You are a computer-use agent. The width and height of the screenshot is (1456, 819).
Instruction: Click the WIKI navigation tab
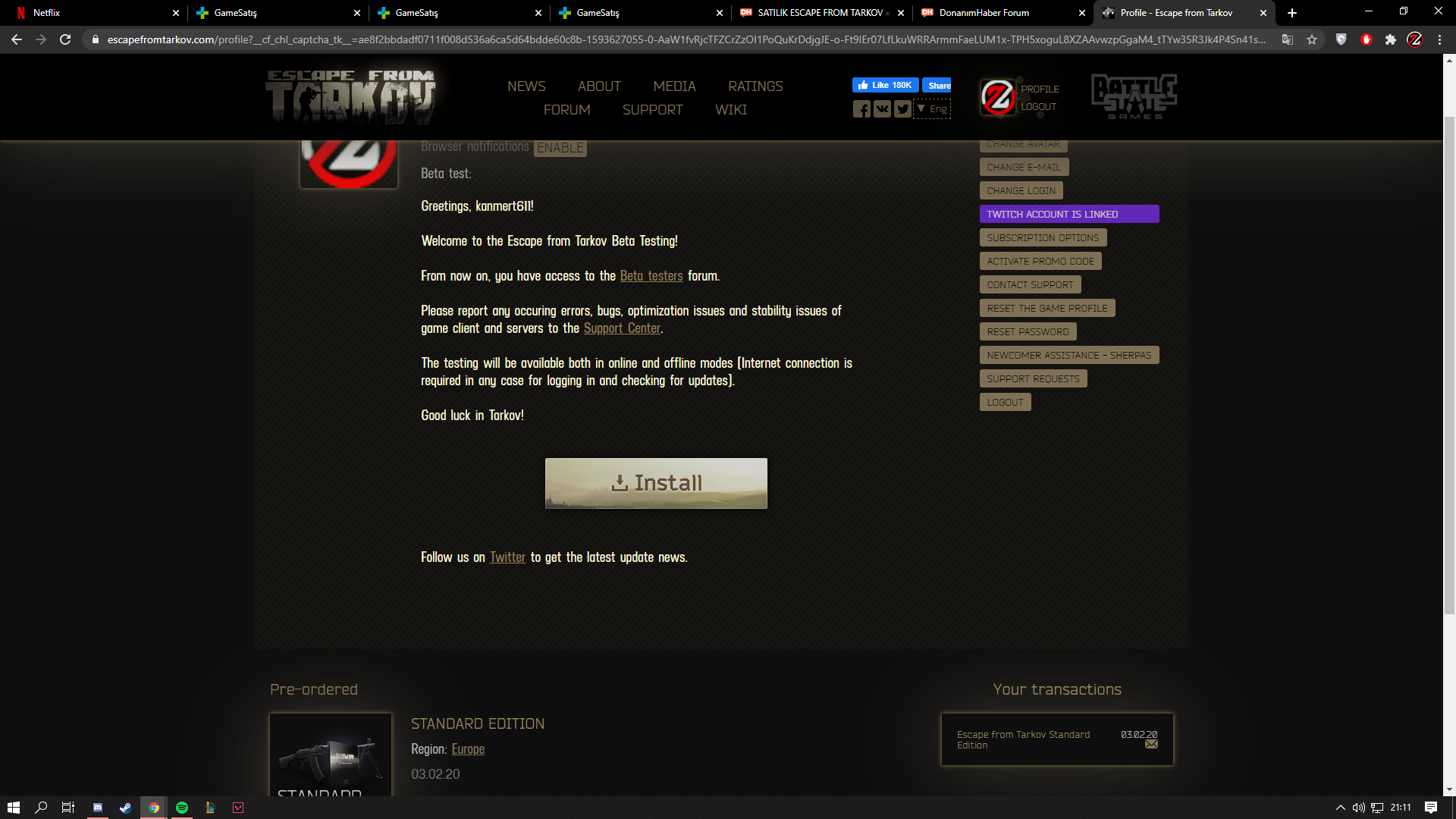tap(731, 109)
